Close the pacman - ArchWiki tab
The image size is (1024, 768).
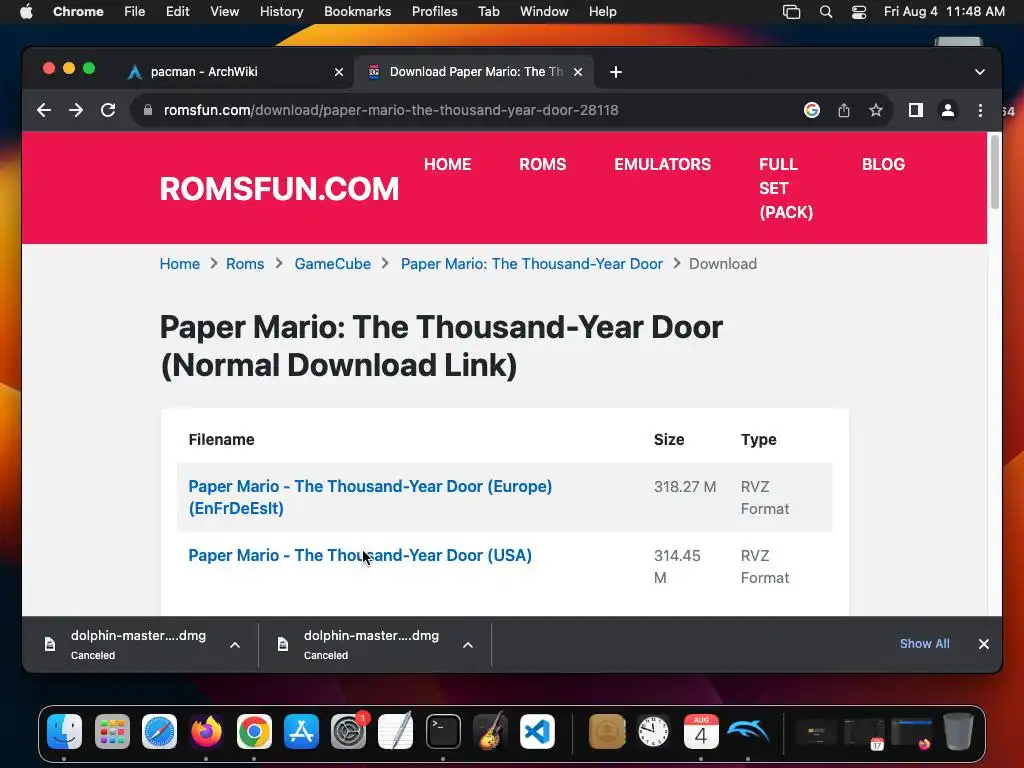tap(339, 72)
